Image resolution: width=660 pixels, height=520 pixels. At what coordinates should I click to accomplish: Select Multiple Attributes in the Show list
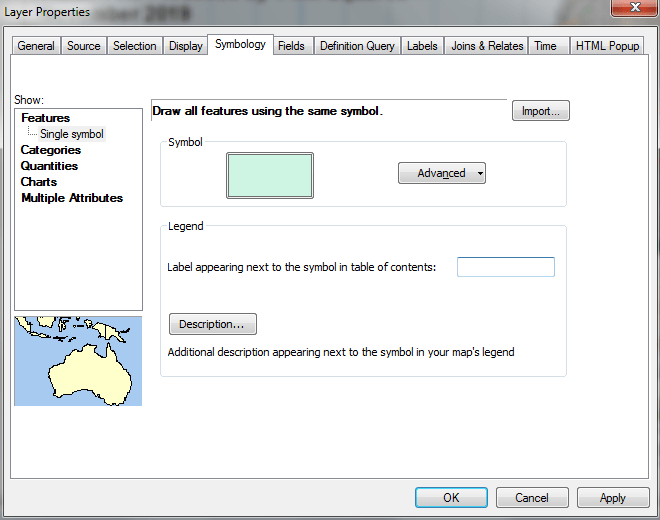[x=72, y=198]
